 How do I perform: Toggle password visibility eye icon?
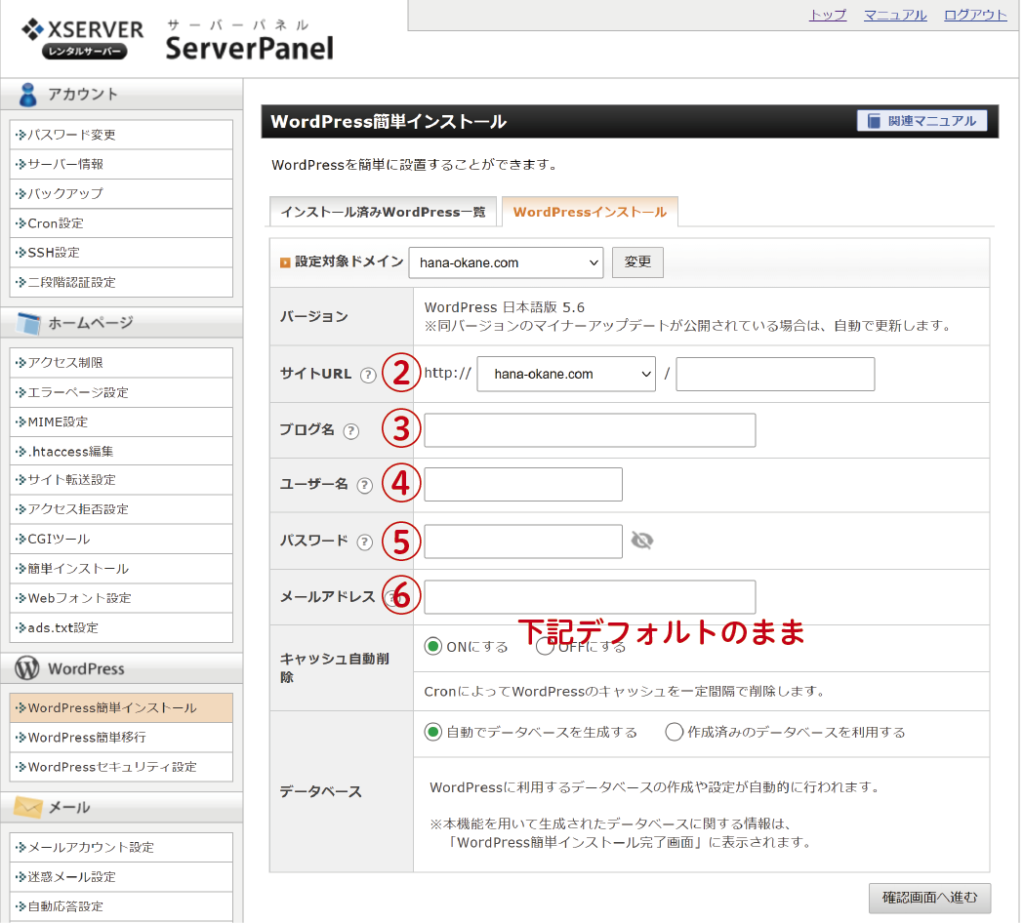point(642,540)
